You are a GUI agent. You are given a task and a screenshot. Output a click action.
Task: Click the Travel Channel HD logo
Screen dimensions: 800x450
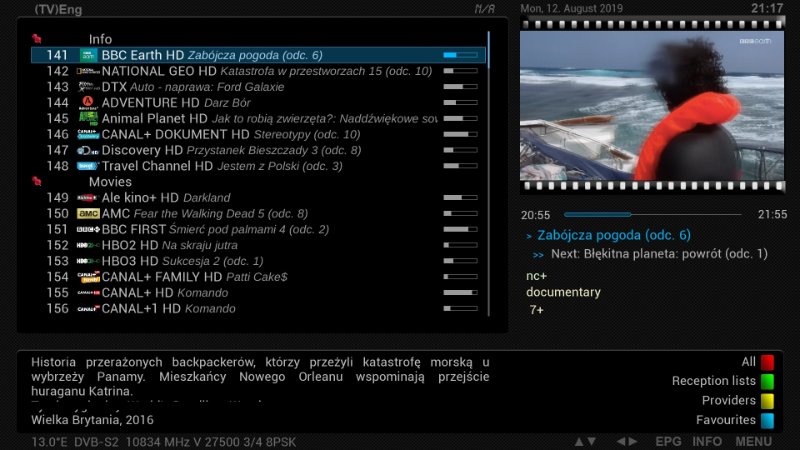[x=87, y=166]
